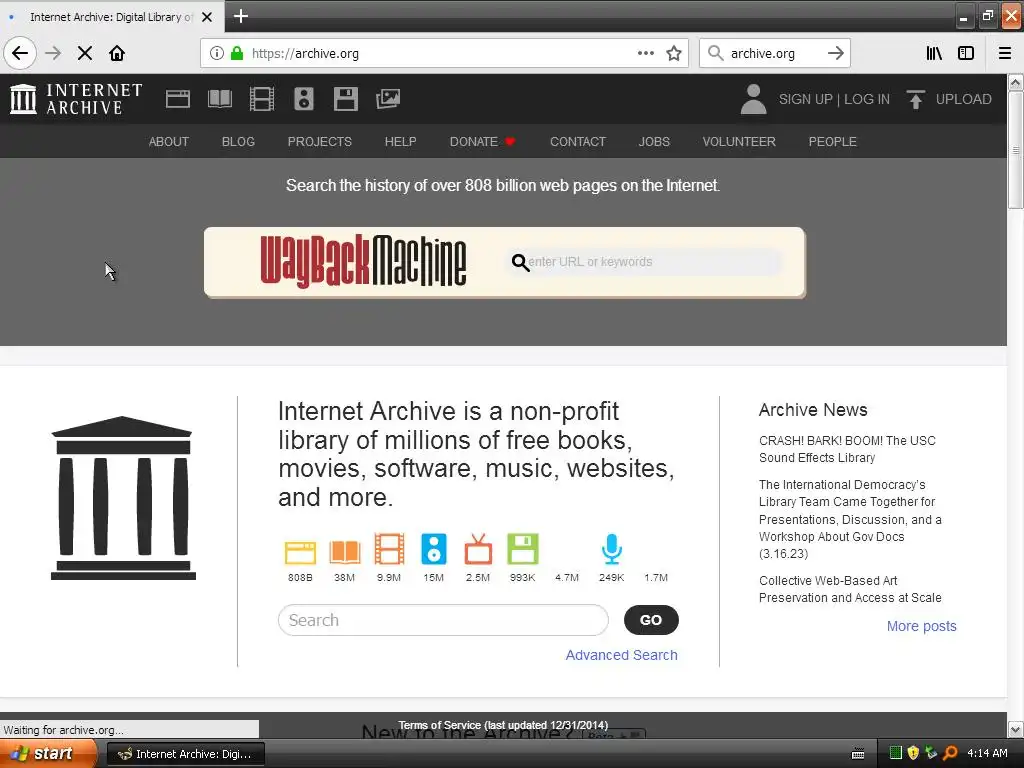
Task: Click the yellow web pages icon 808B
Action: 300,552
